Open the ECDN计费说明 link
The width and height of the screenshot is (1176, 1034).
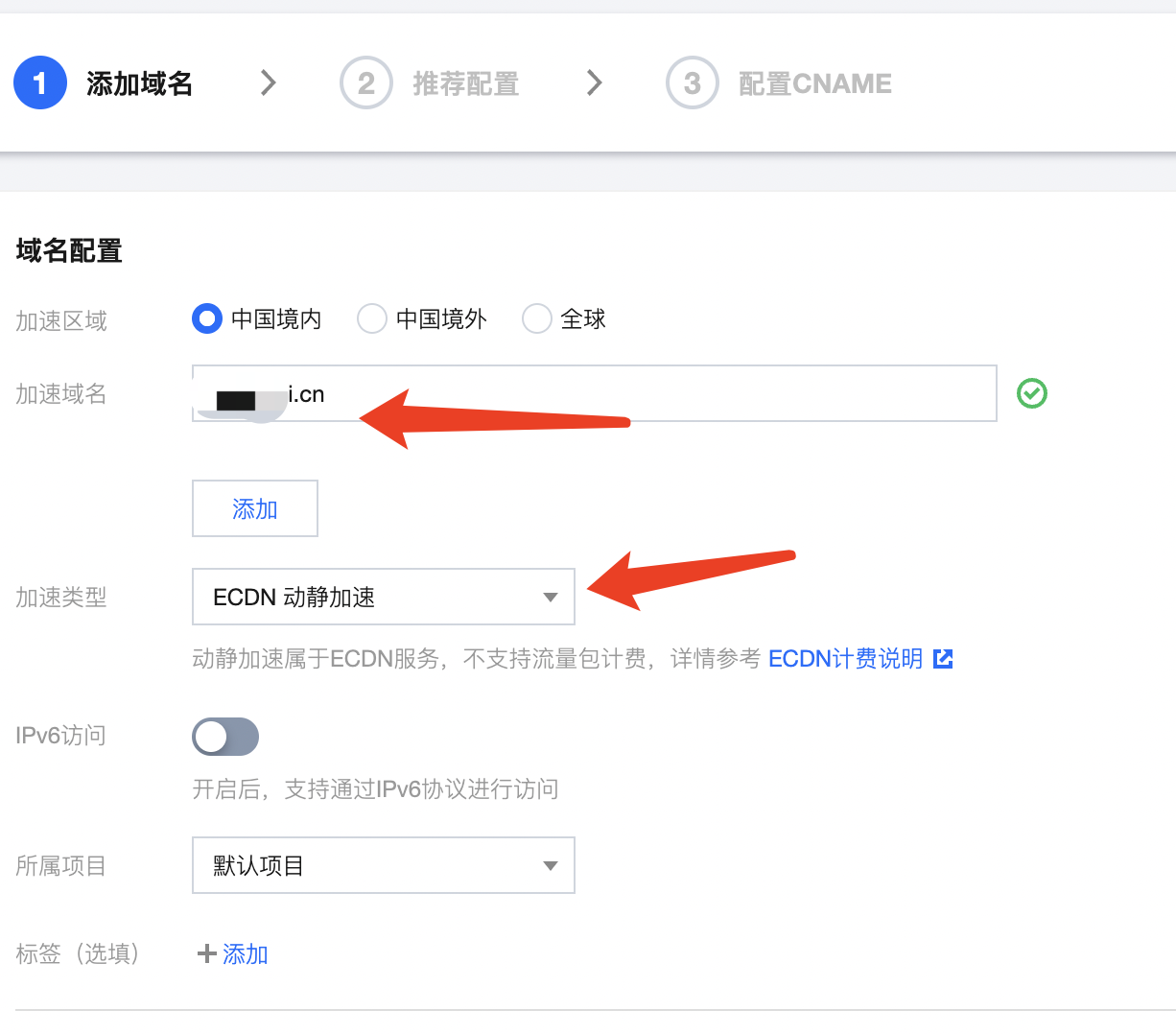845,659
